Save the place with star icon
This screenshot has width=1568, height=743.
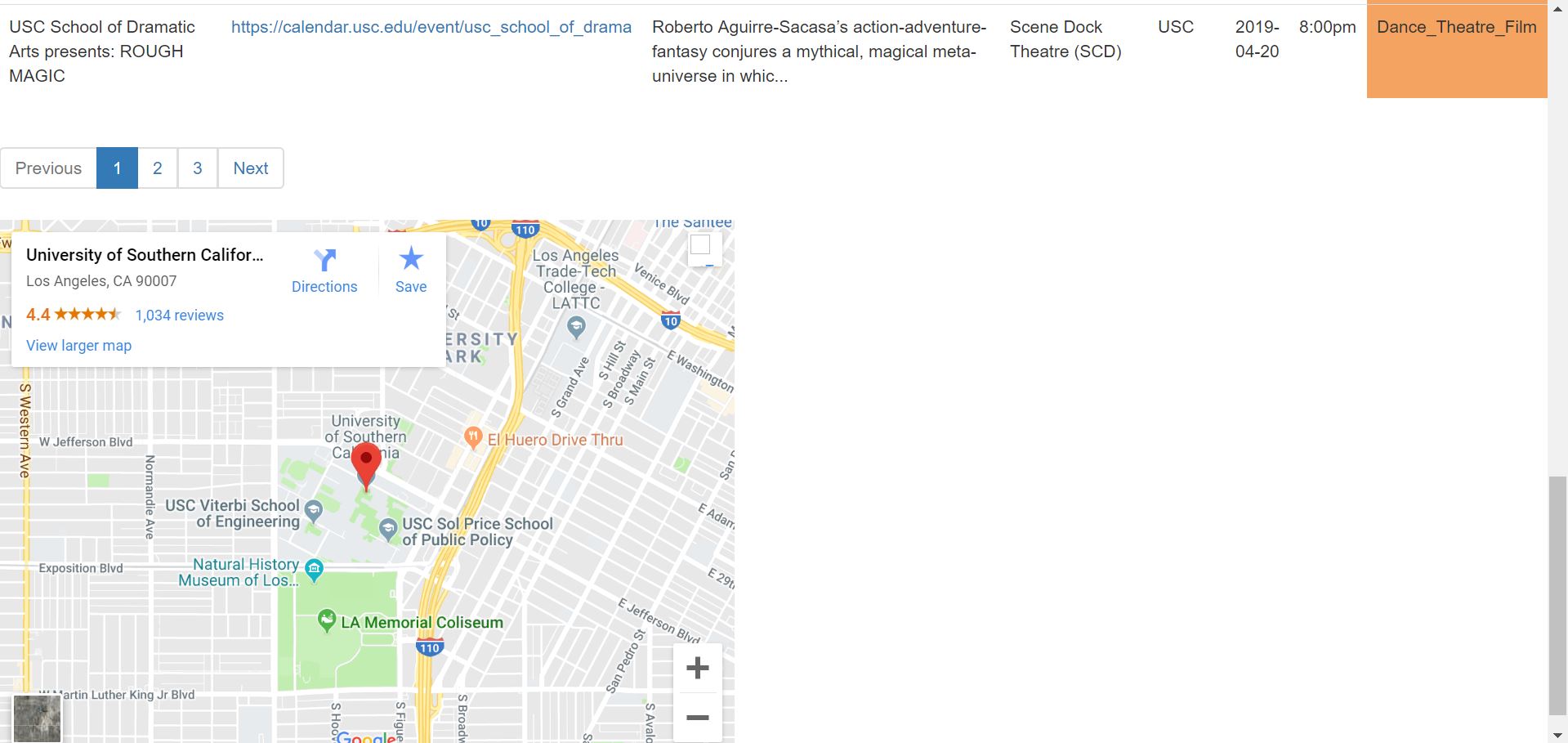point(411,259)
